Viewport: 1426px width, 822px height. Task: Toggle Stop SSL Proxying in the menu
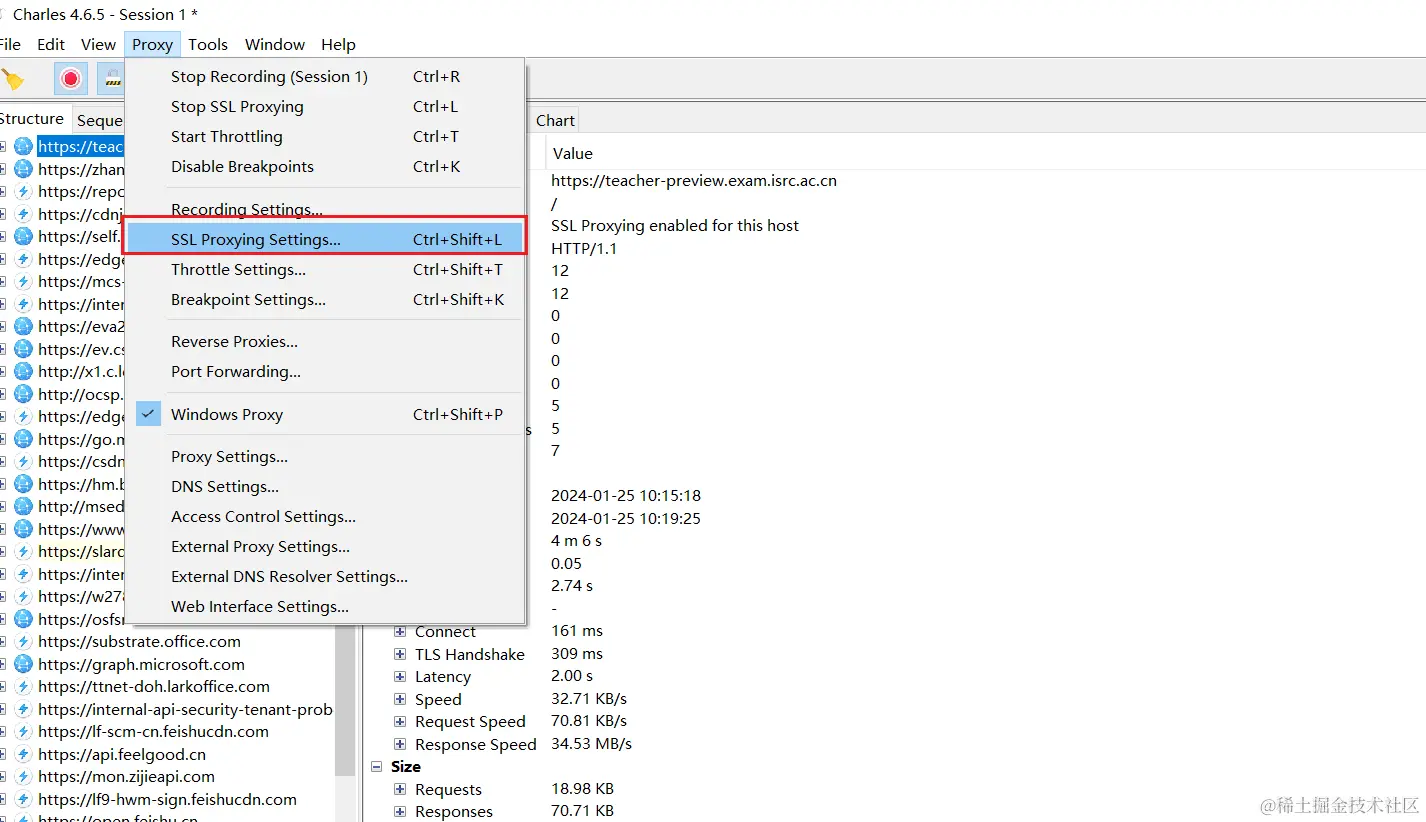tap(237, 107)
